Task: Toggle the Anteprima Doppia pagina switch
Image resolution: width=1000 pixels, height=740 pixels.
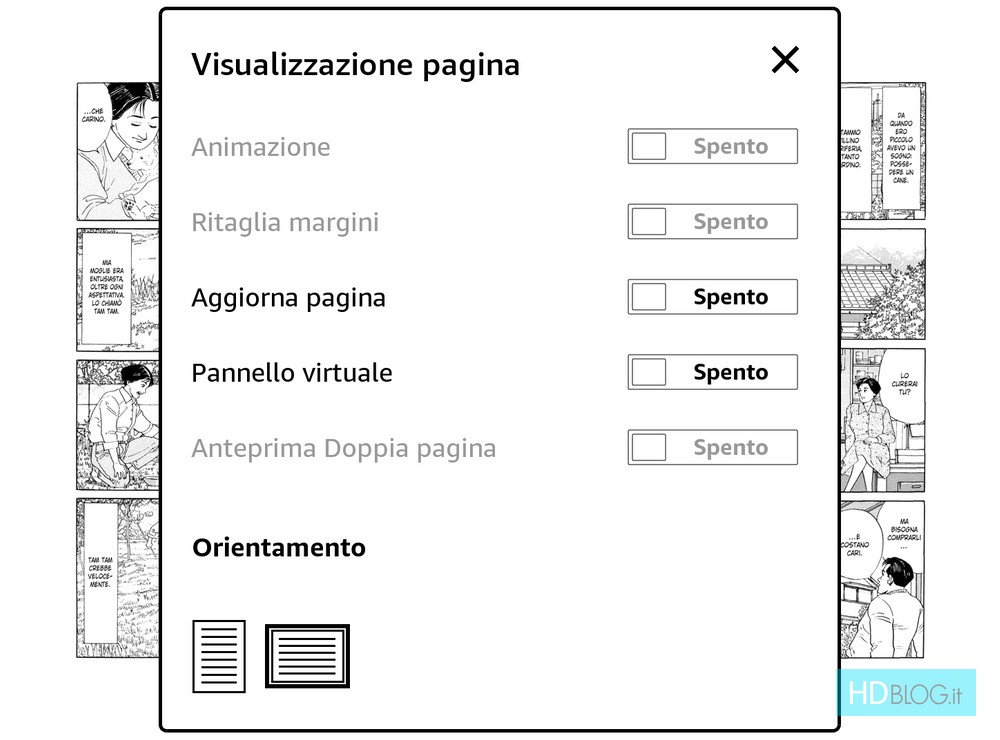Action: (x=712, y=447)
